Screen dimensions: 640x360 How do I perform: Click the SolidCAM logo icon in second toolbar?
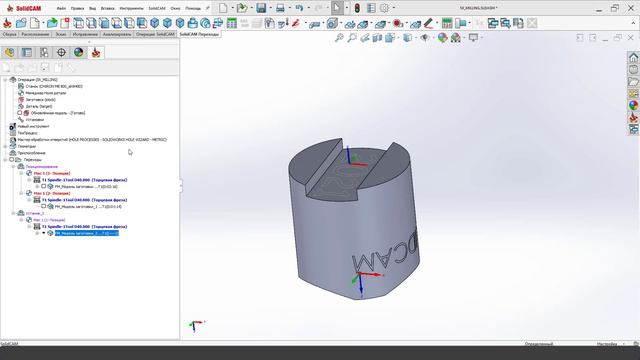7,23
